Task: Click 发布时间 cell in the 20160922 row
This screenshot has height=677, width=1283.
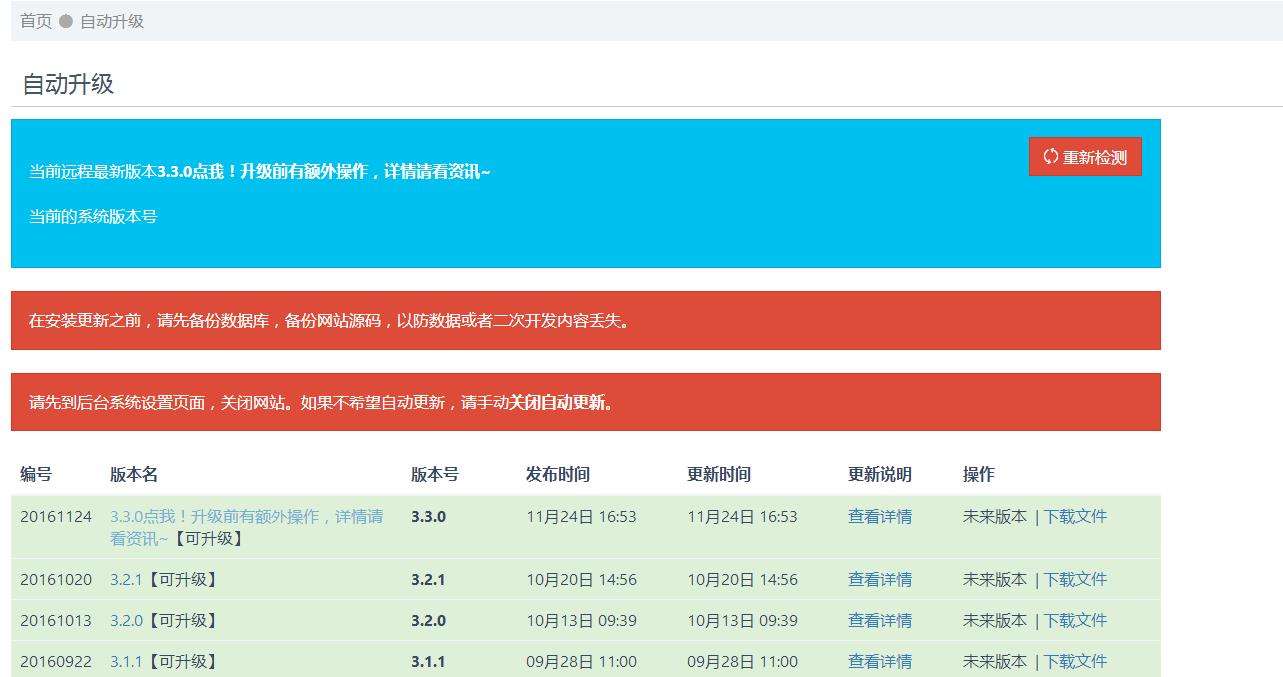Action: [582, 661]
